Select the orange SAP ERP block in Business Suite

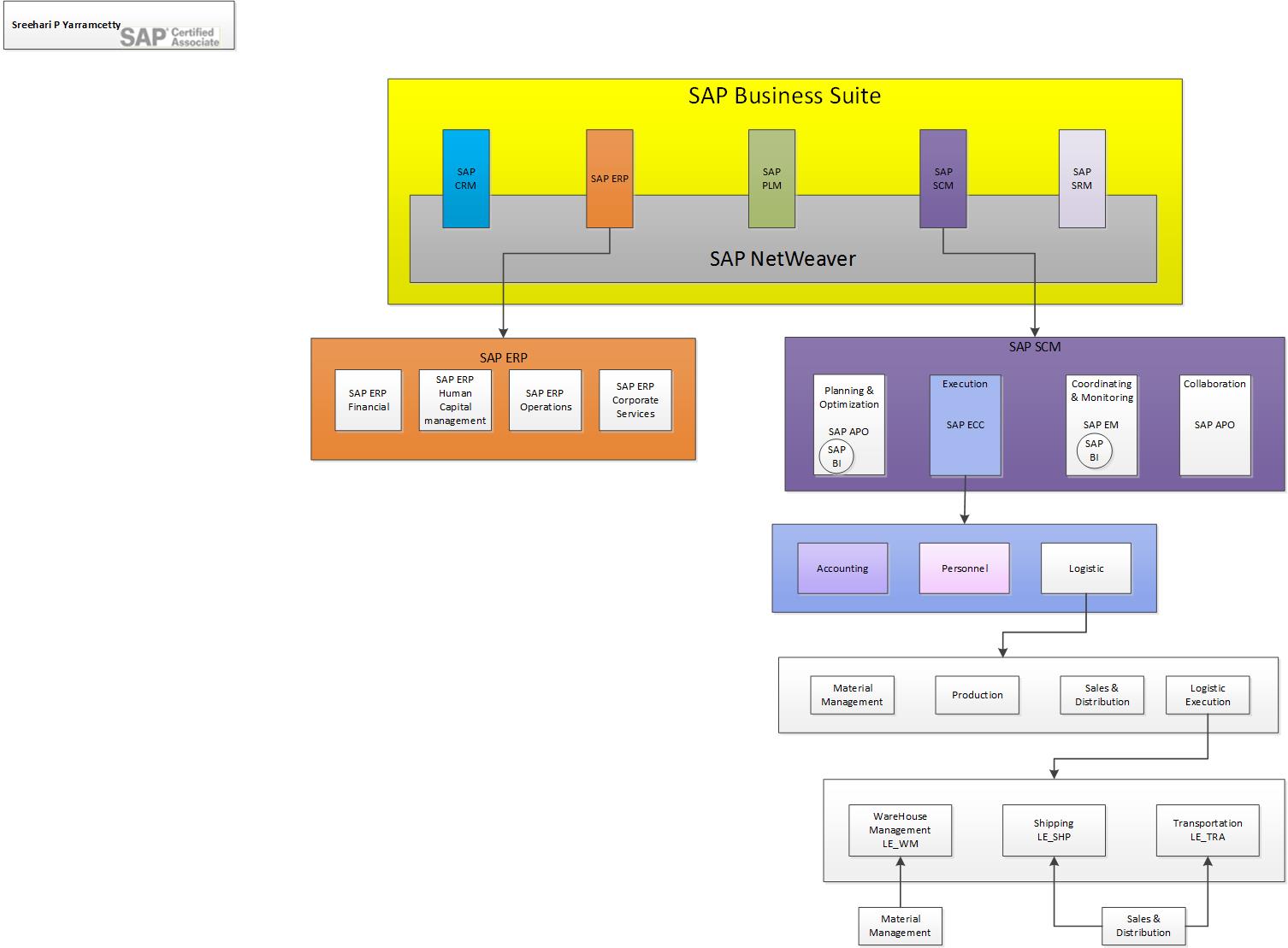coord(610,179)
